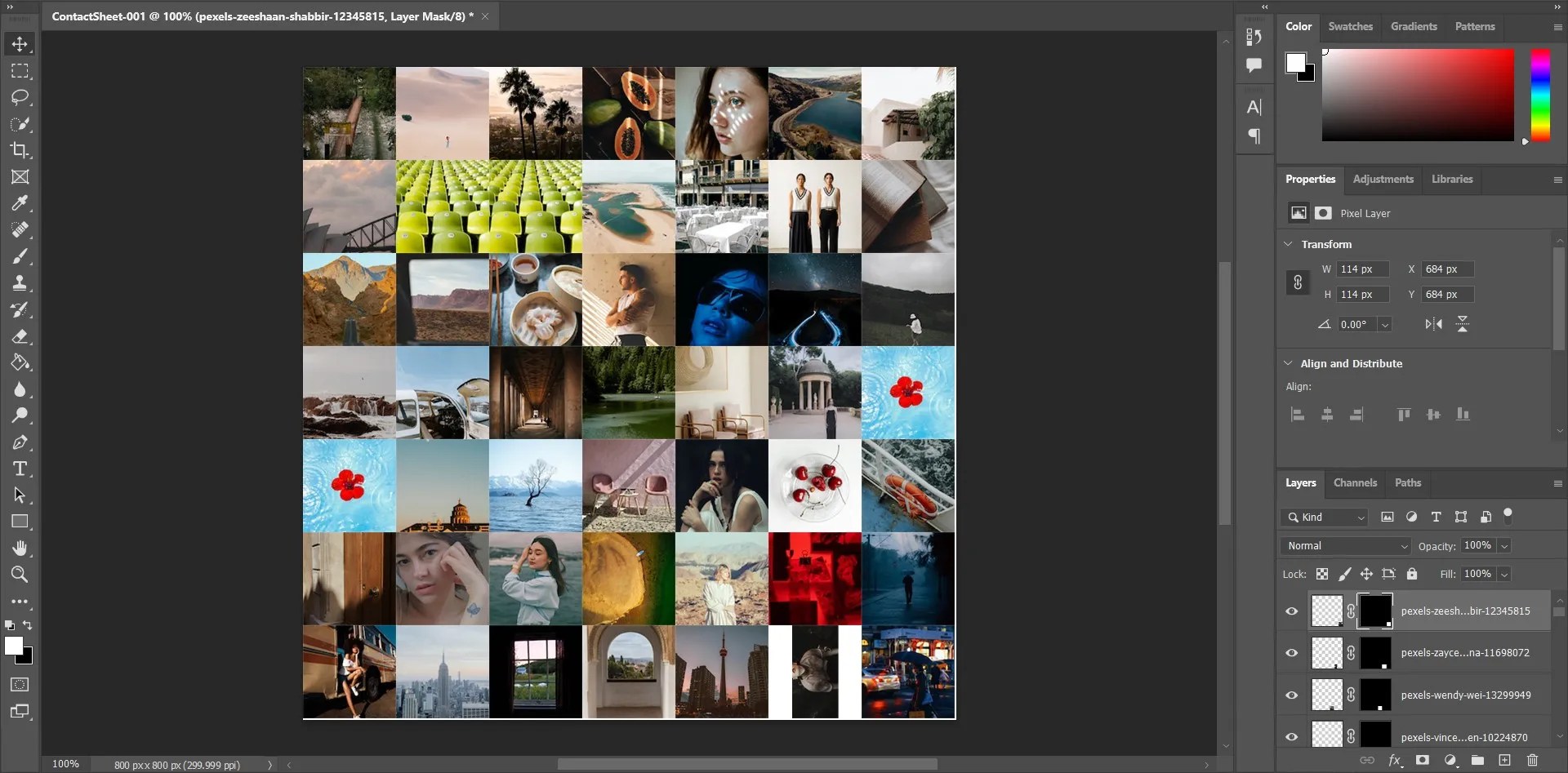1568x773 pixels.
Task: Collapse the Transform section
Action: (1289, 243)
